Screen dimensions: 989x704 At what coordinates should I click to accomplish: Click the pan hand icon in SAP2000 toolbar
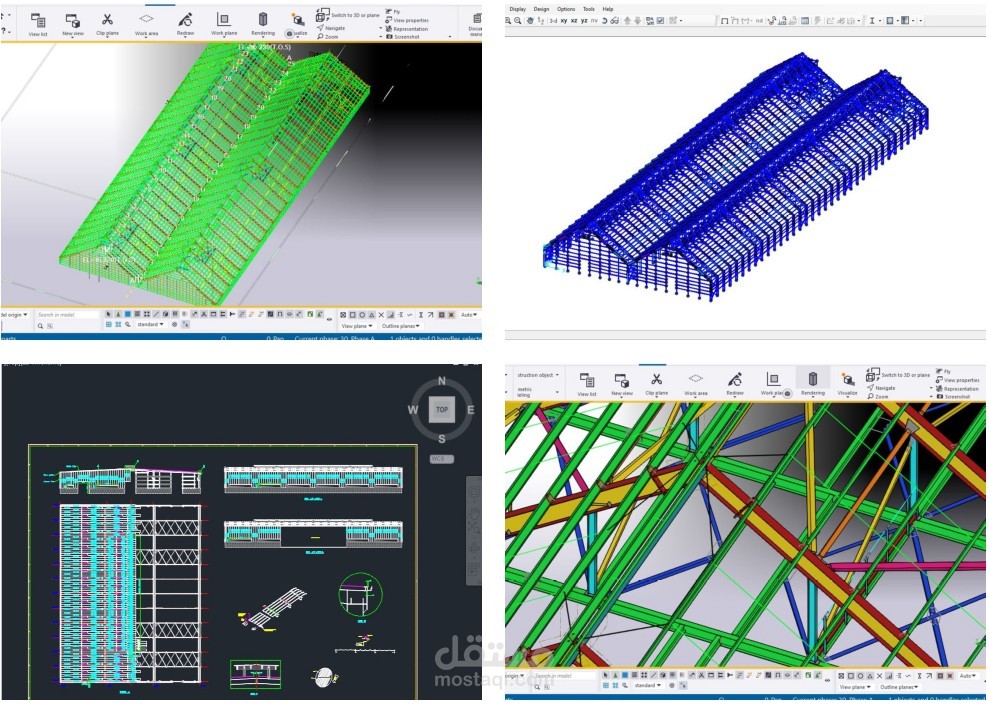530,20
